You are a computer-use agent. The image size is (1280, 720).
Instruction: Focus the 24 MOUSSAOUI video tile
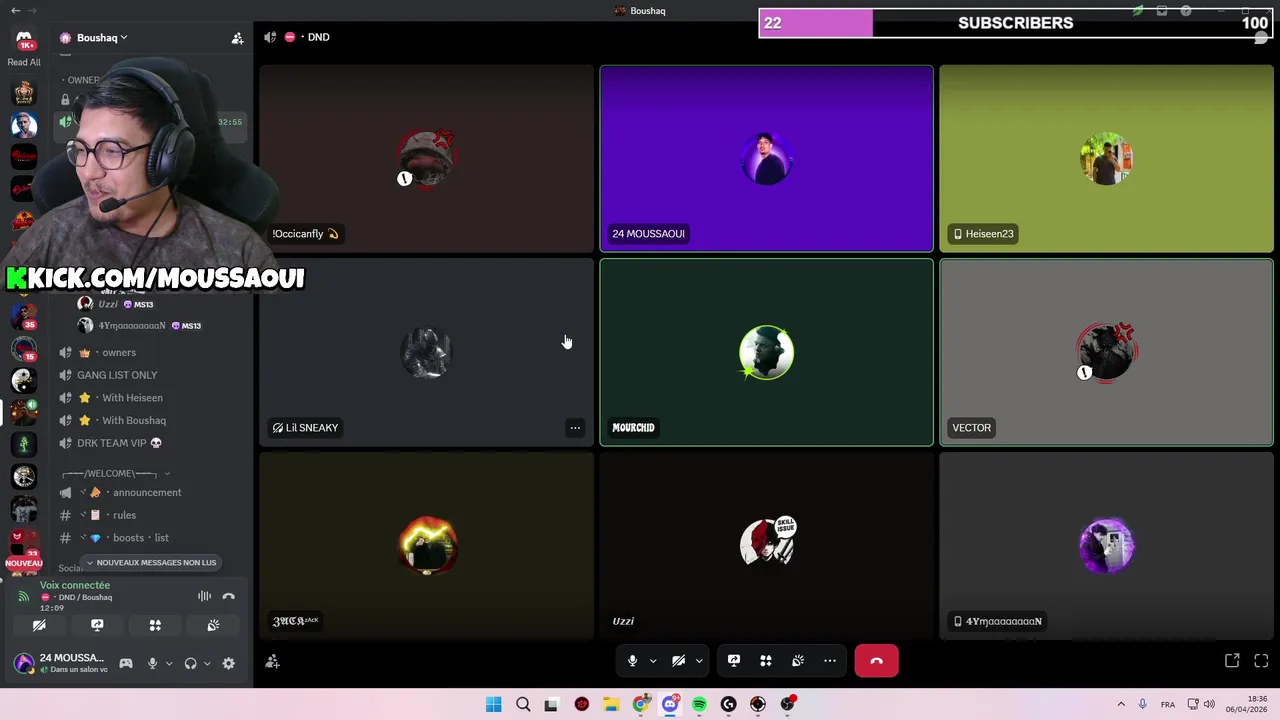point(766,159)
